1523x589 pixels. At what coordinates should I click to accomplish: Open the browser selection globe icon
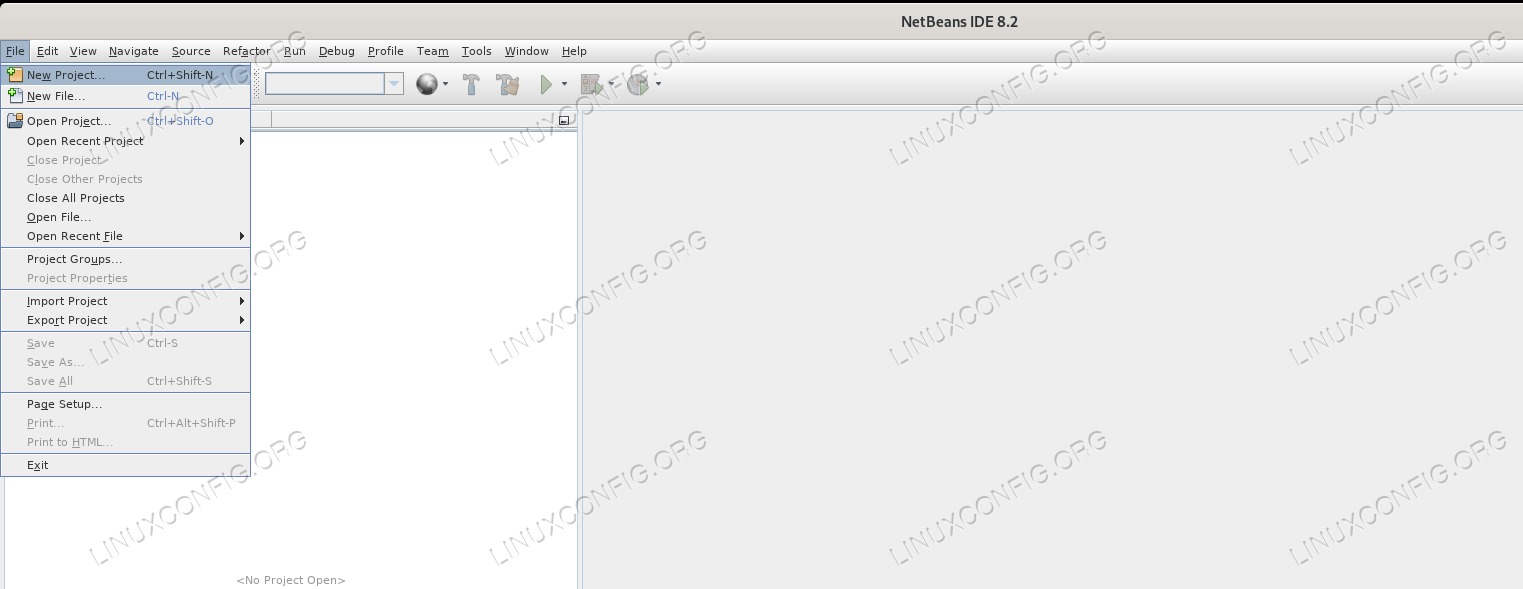click(x=427, y=84)
